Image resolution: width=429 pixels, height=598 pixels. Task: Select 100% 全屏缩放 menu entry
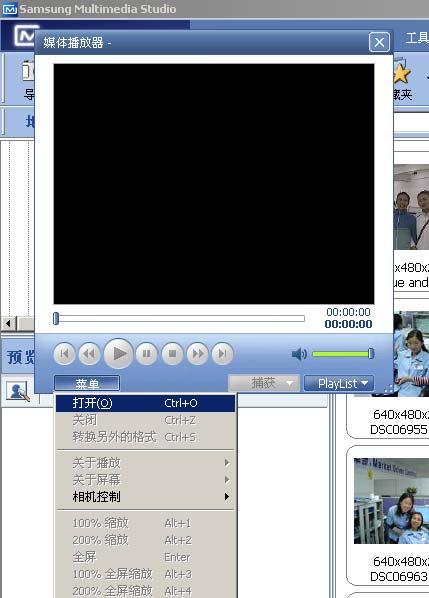tap(145, 574)
